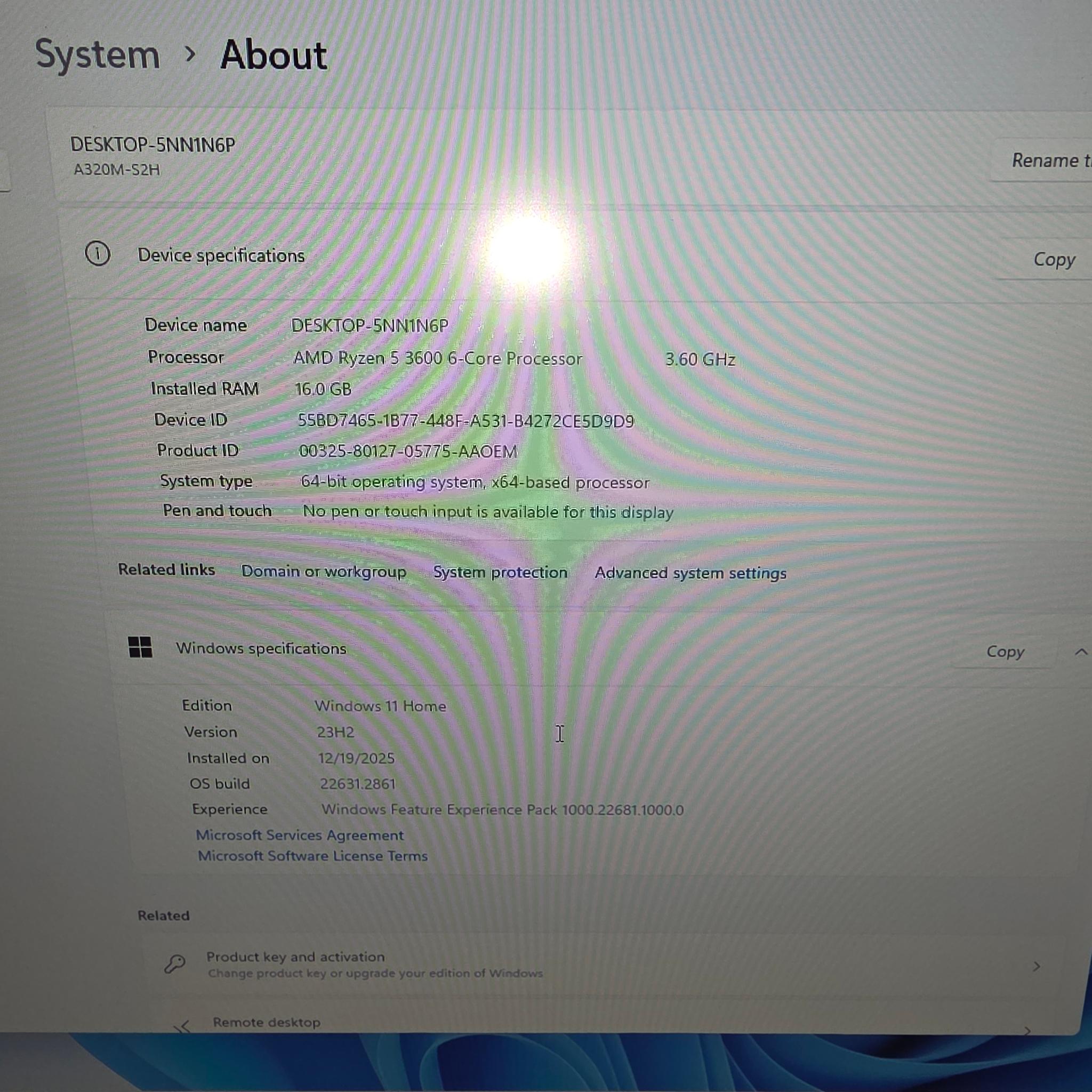Click the Remote desktop icon

click(182, 1026)
